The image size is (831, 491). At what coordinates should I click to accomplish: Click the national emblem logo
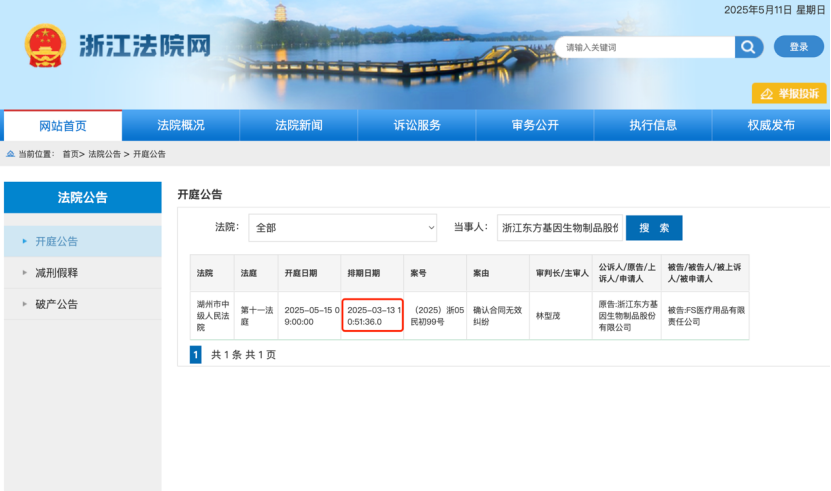(45, 46)
